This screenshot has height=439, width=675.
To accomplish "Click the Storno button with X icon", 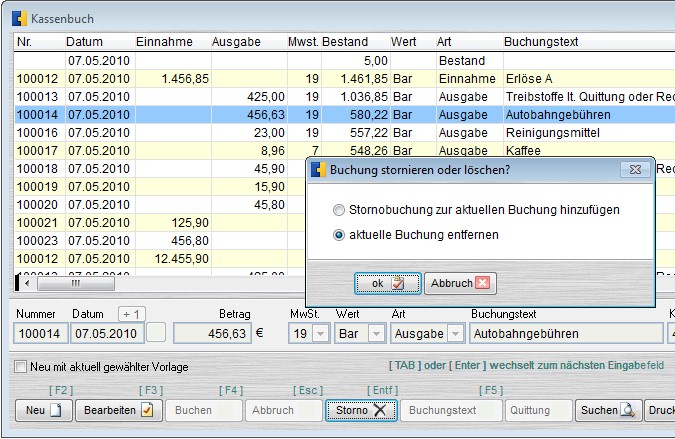I will [361, 410].
